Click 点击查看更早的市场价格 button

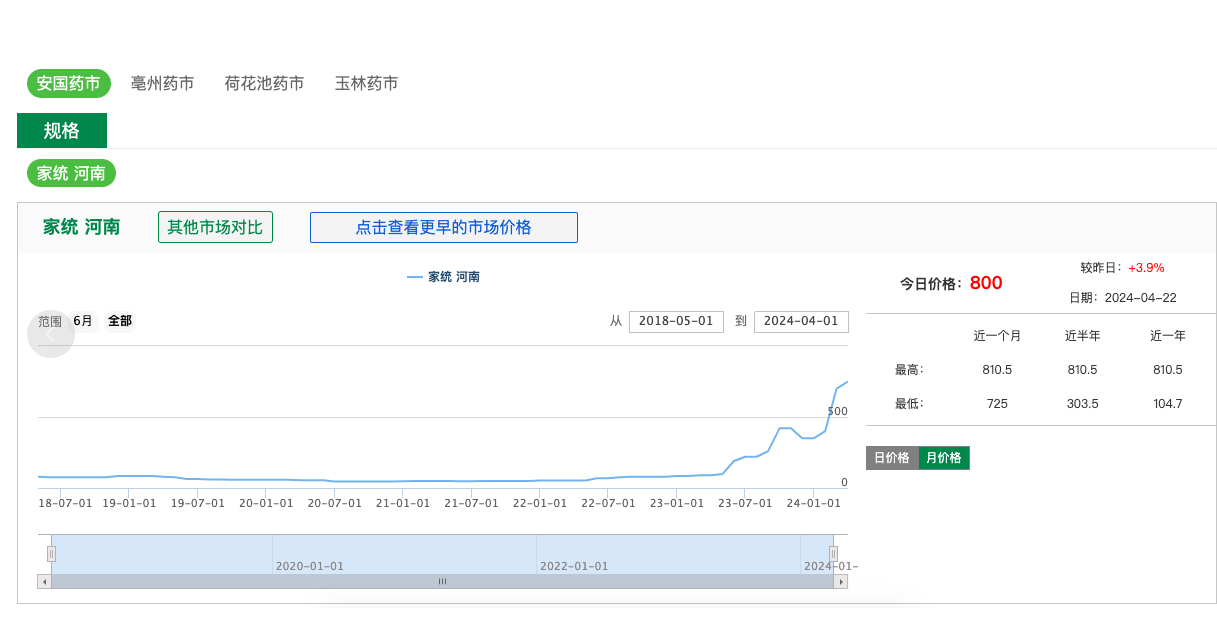tap(444, 227)
